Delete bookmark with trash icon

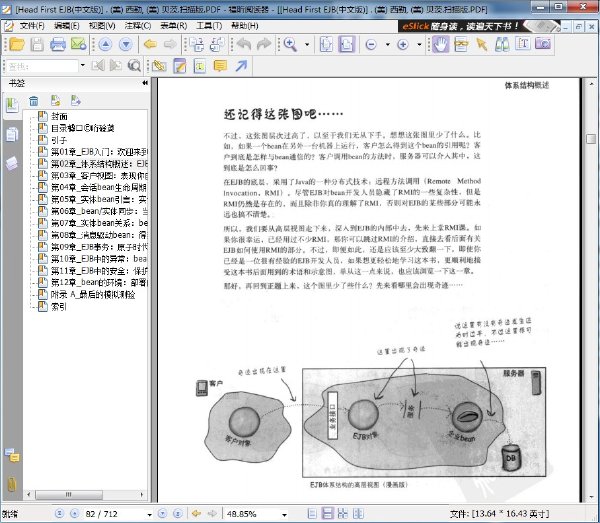click(x=34, y=101)
